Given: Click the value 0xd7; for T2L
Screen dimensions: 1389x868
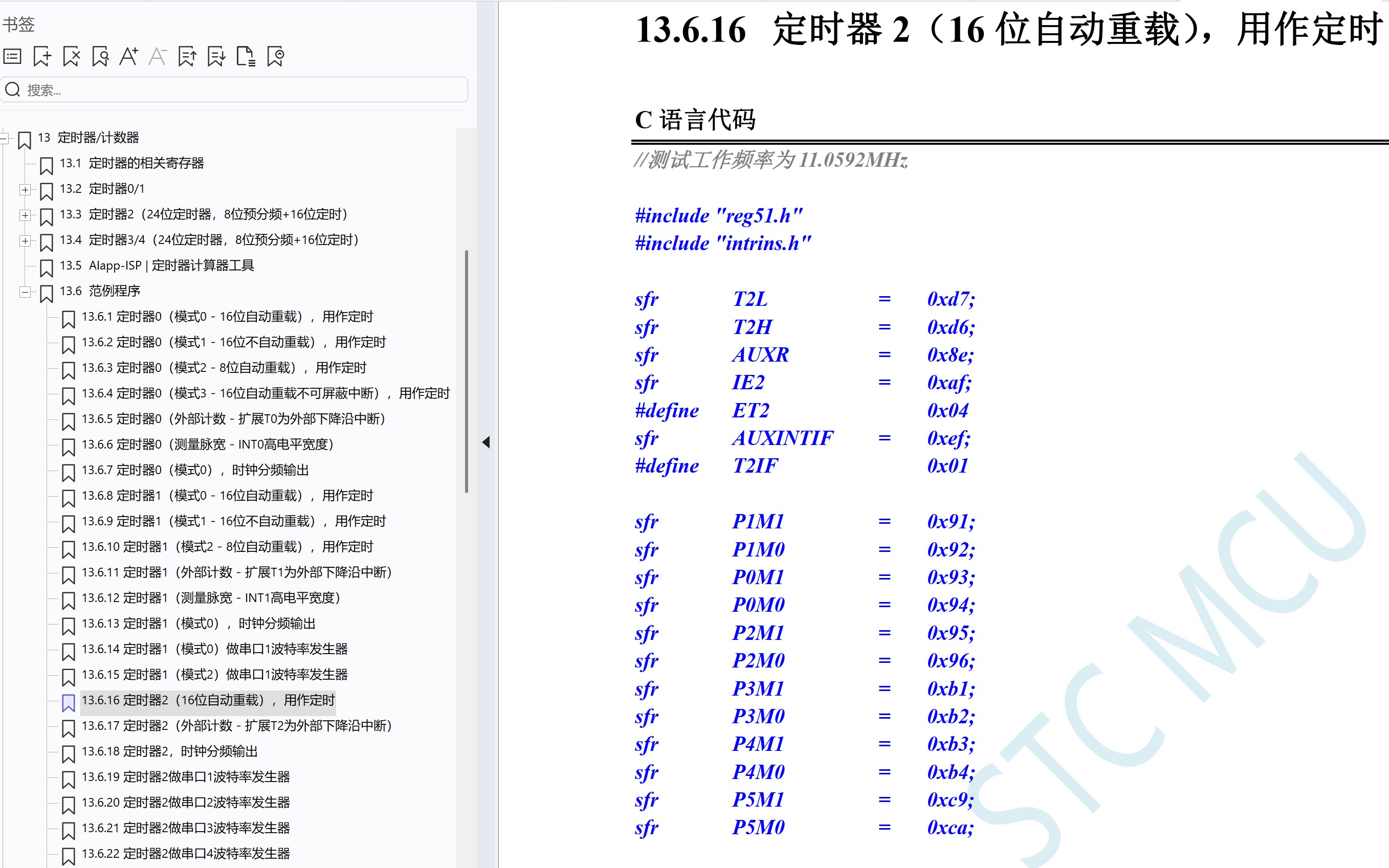Looking at the screenshot, I should (x=951, y=299).
